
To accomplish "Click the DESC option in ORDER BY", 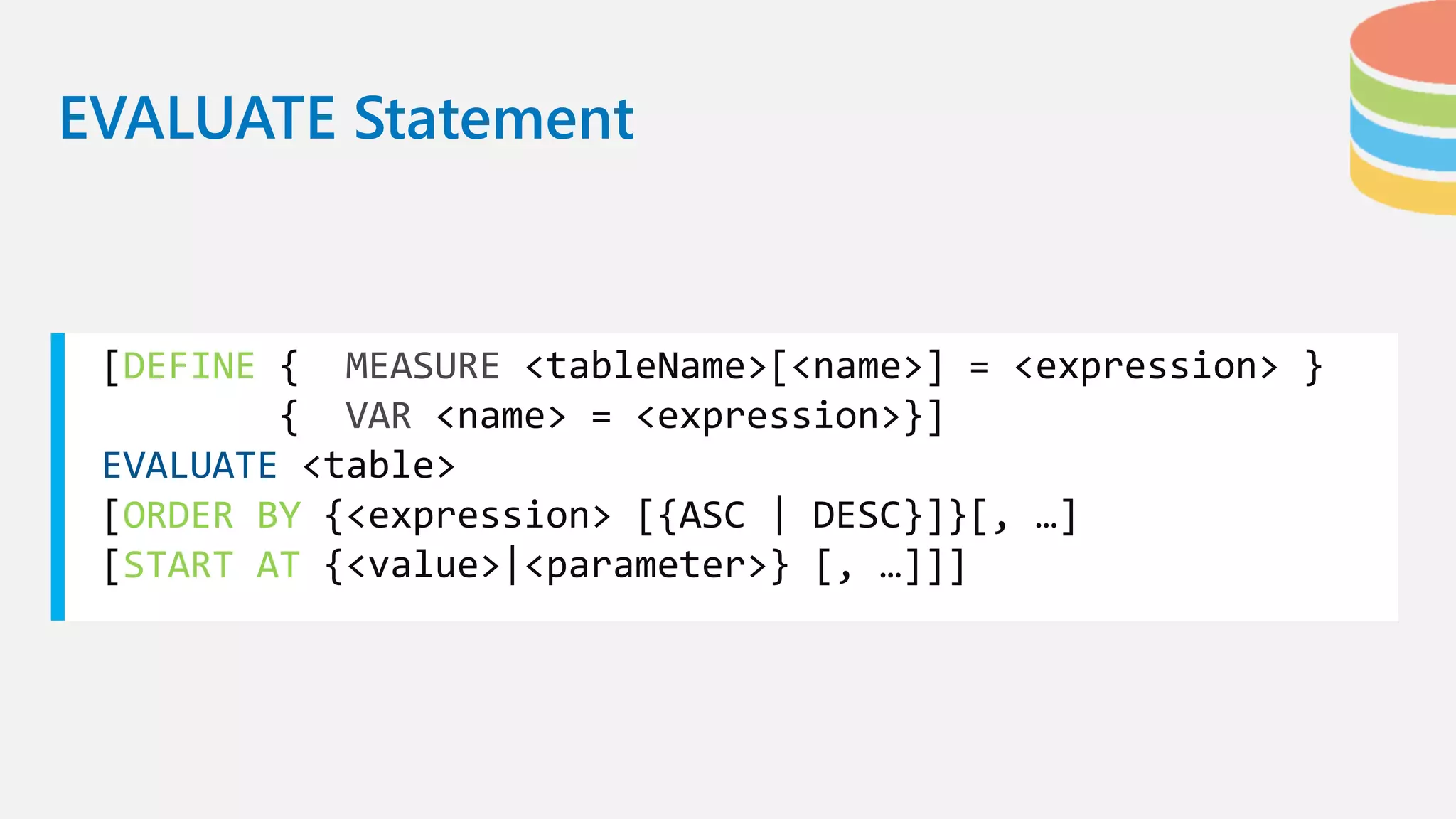I will click(857, 515).
